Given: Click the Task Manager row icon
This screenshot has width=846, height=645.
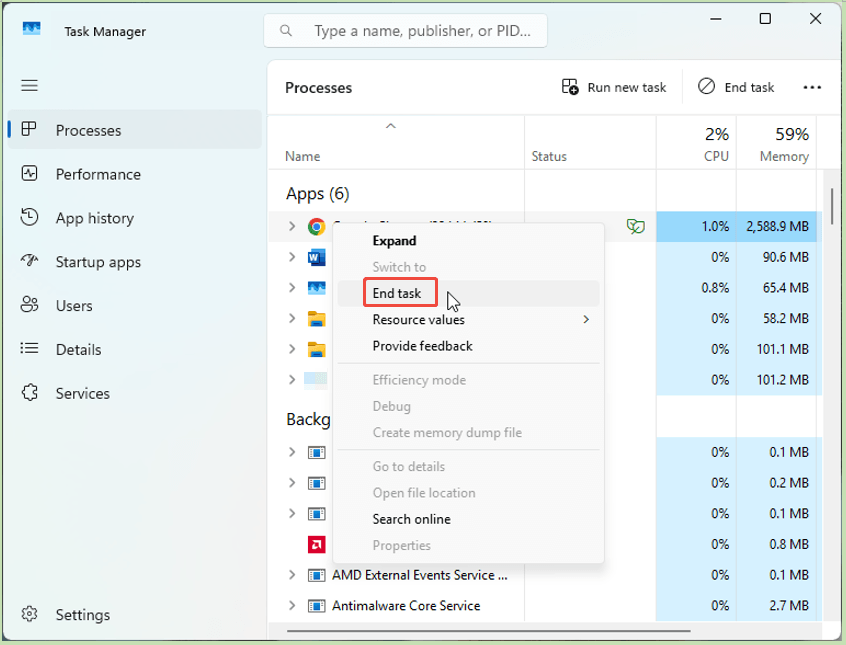Looking at the screenshot, I should [317, 288].
